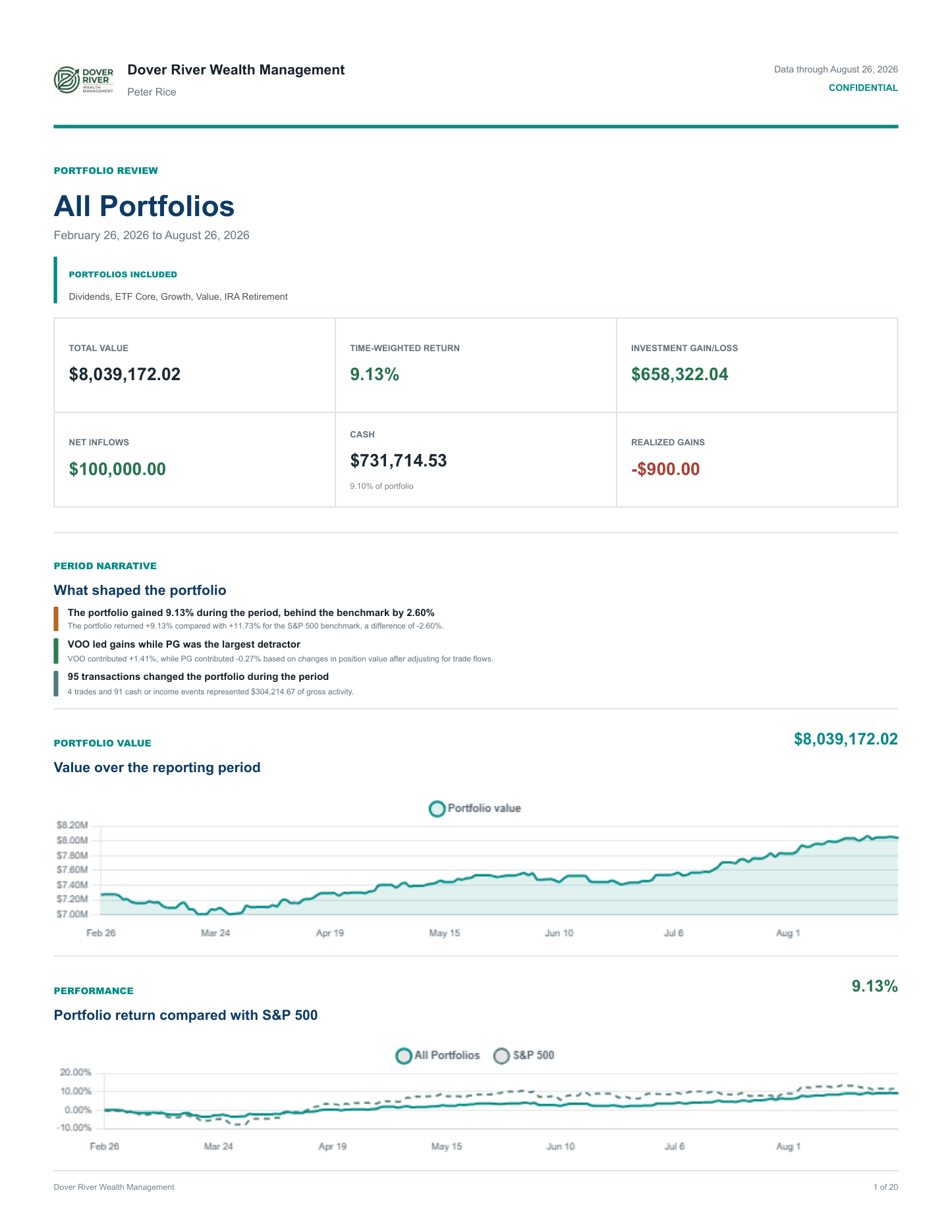Click the Portfolio value legend marker

click(437, 808)
